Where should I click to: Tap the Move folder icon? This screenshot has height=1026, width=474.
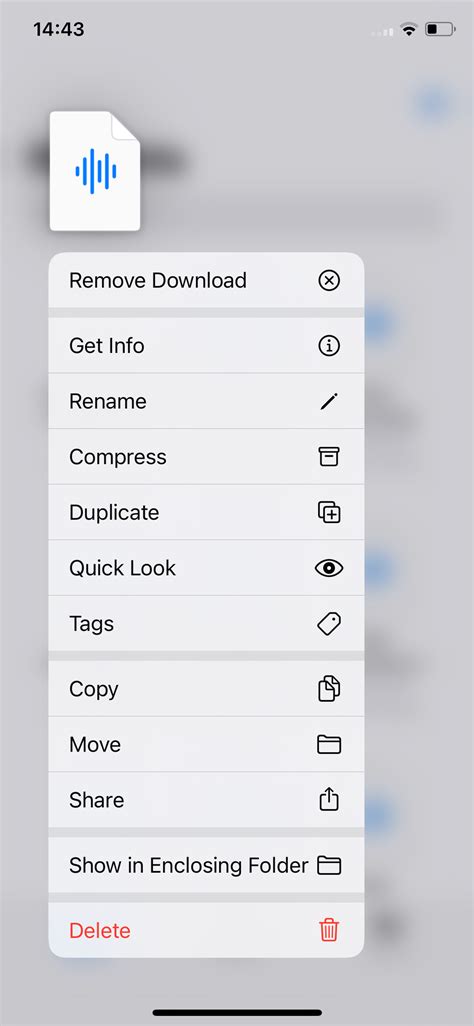click(329, 745)
